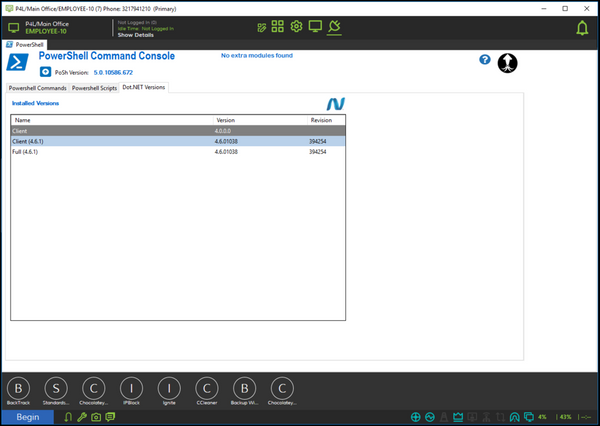Click the update icon beside PoSh Version
This screenshot has width=600, height=426.
[45, 72]
